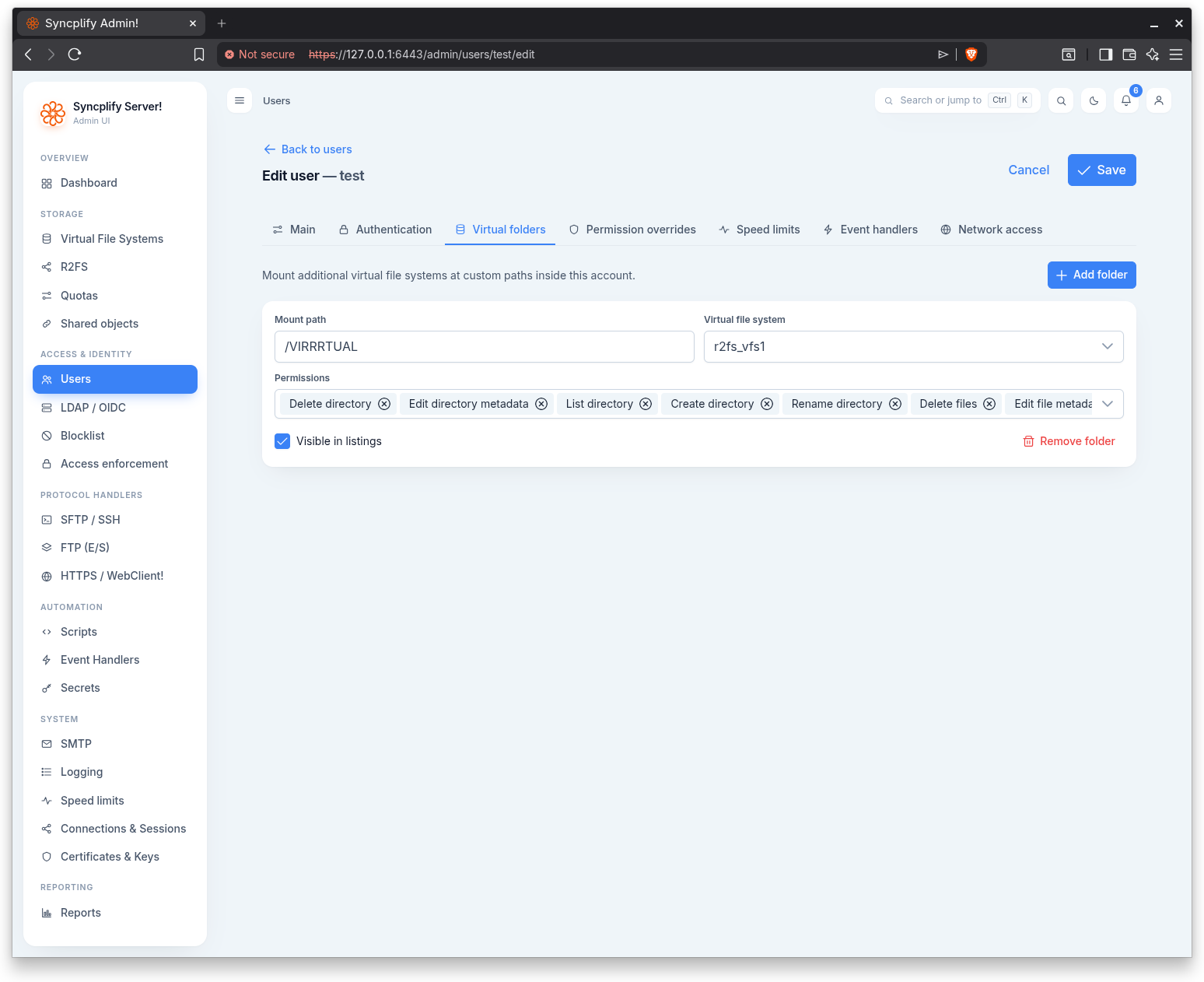This screenshot has width=1204, height=982.
Task: Open Shared objects in sidebar
Action: pyautogui.click(x=115, y=324)
